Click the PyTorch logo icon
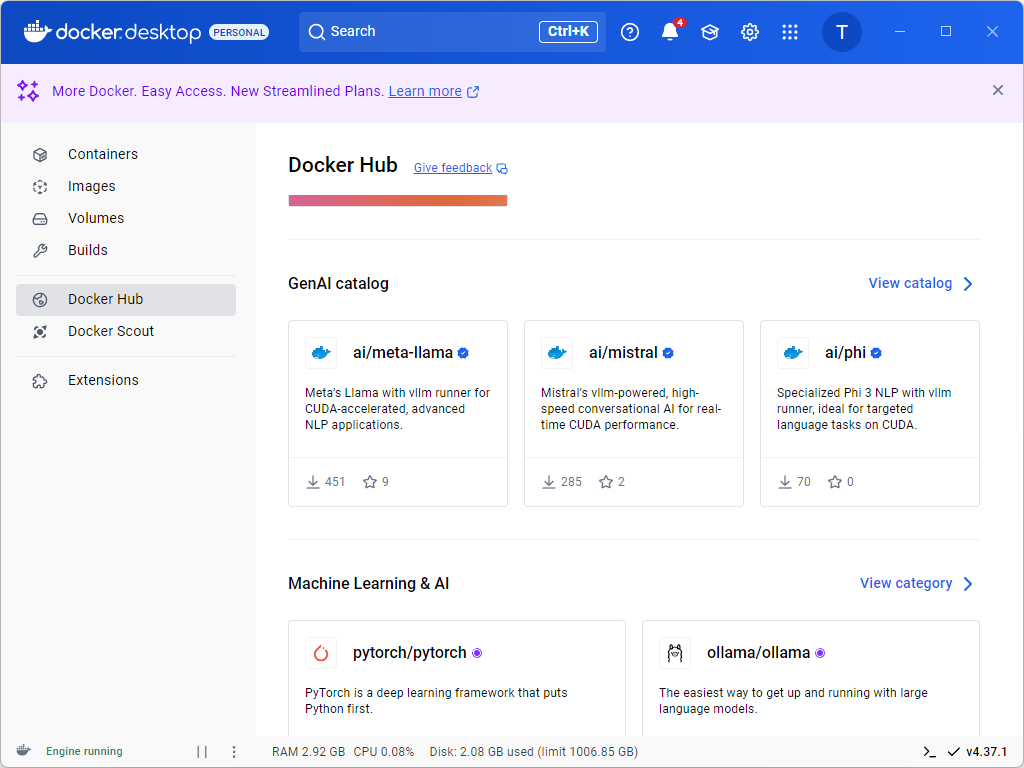Viewport: 1024px width, 768px height. [x=320, y=652]
